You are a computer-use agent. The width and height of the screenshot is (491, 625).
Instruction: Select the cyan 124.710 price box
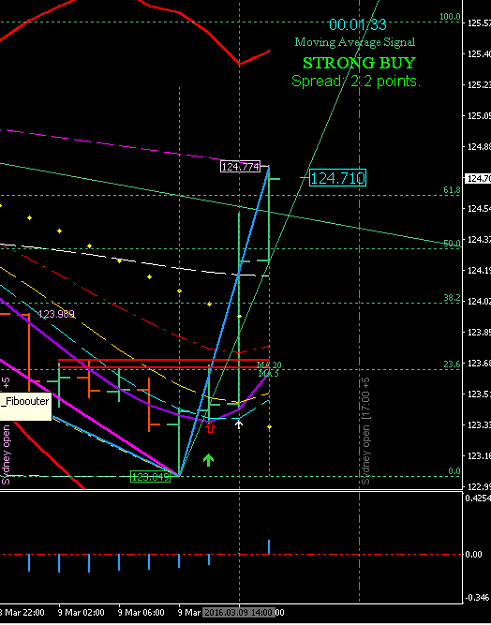pyautogui.click(x=338, y=178)
